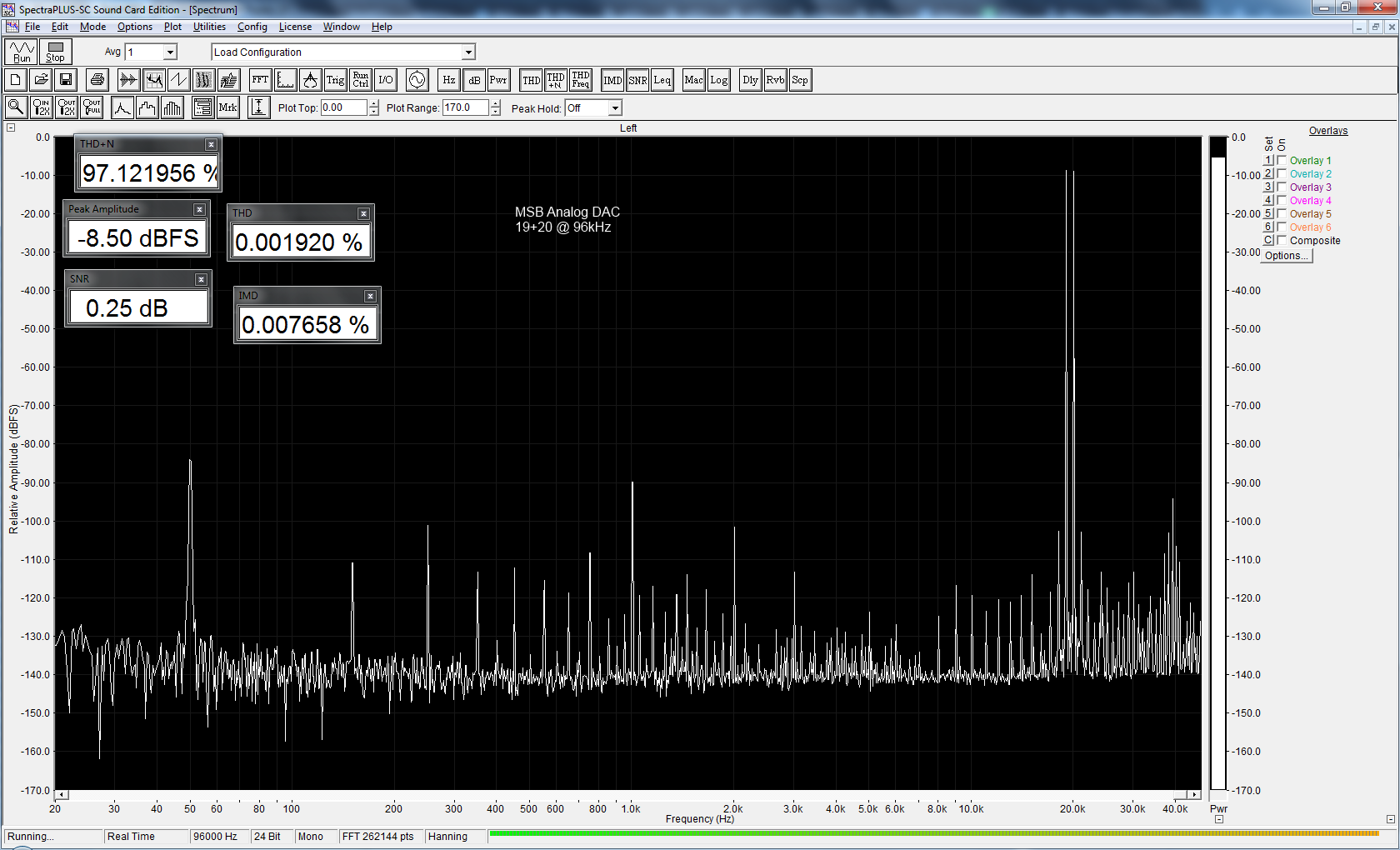1400x850 pixels.
Task: Expand the Peak Hold dropdown
Action: pos(615,108)
